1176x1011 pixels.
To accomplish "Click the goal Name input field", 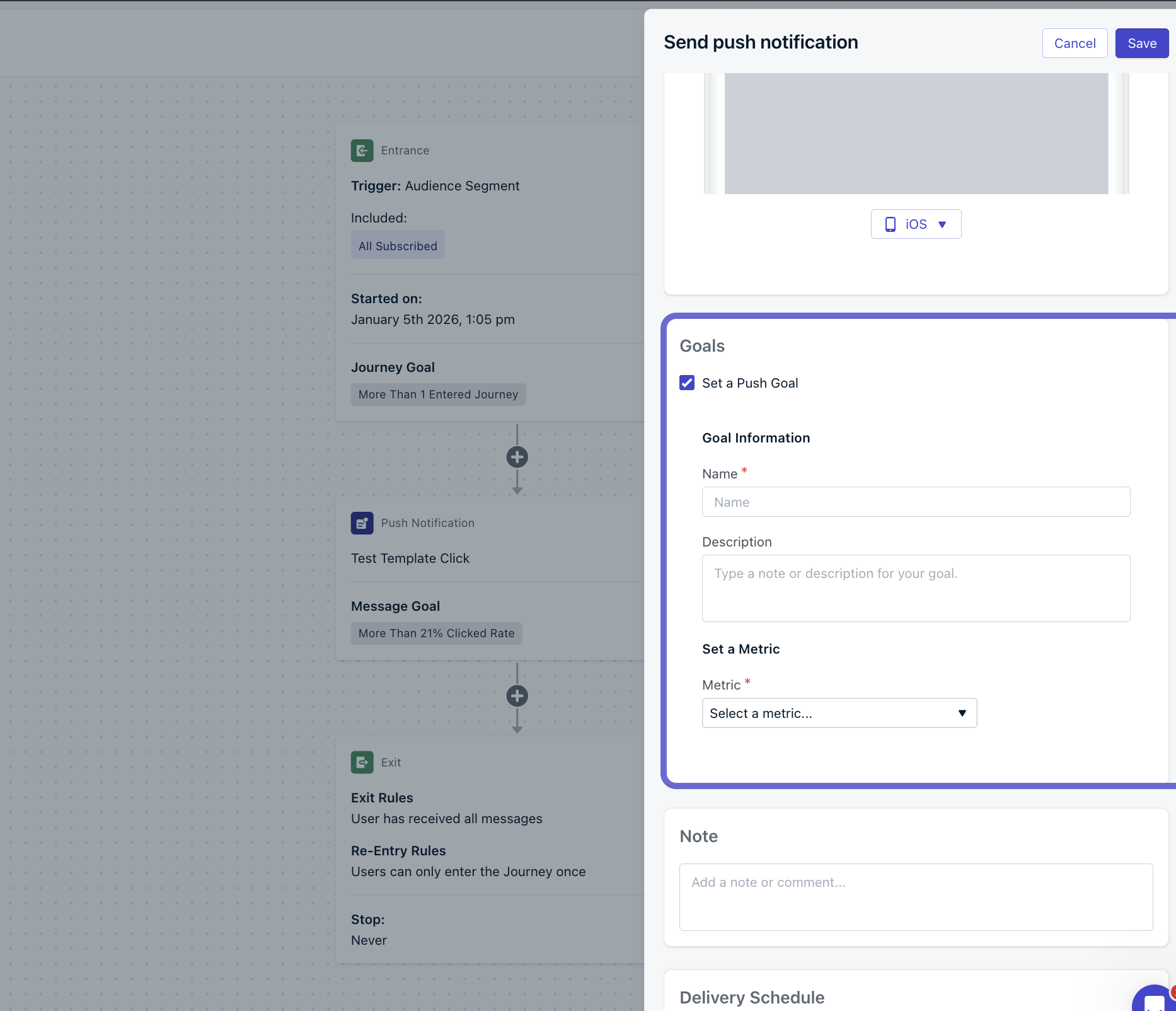I will [915, 502].
